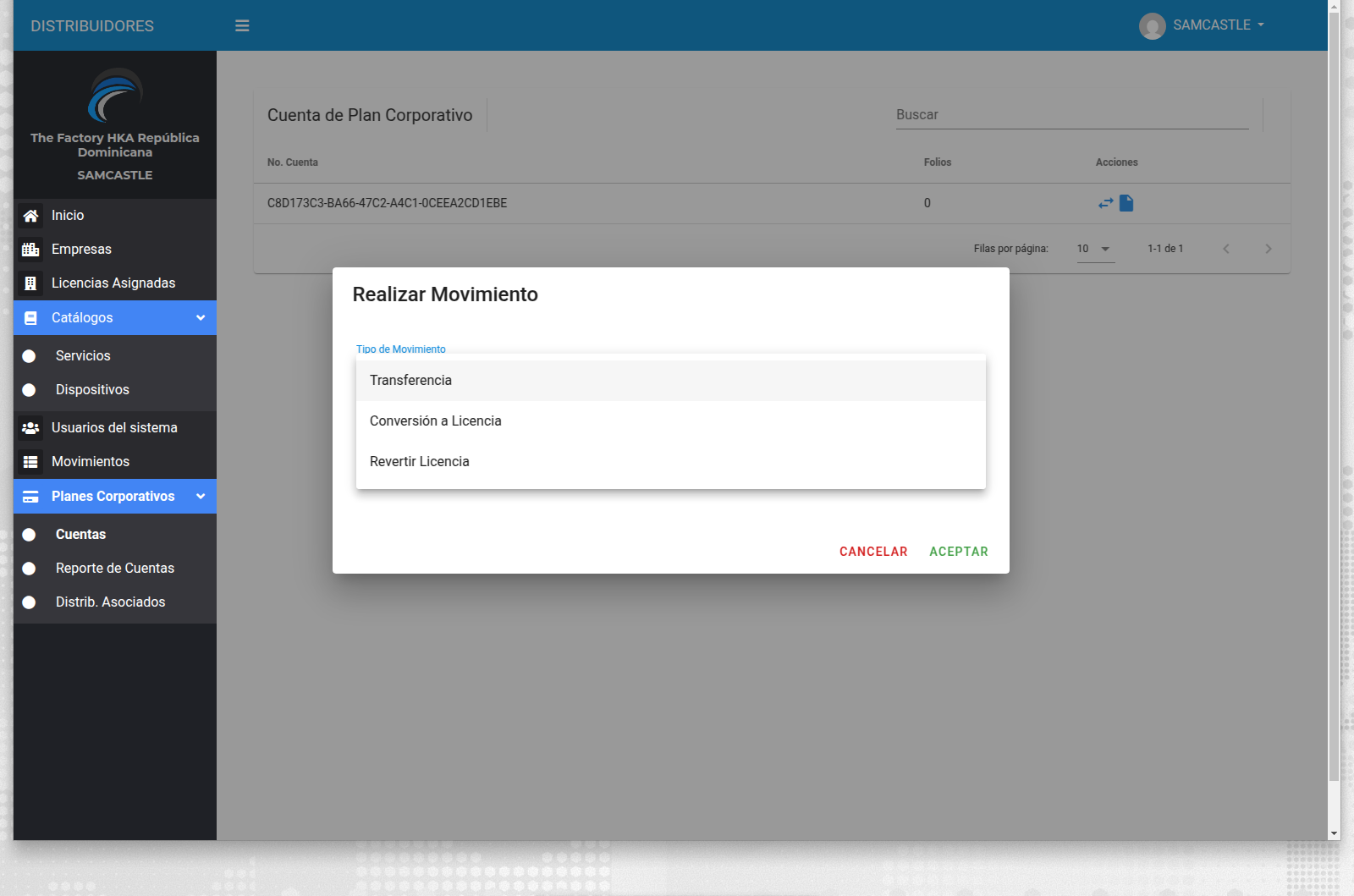
Task: Collapse the Catálogos chevron
Action: coord(201,318)
